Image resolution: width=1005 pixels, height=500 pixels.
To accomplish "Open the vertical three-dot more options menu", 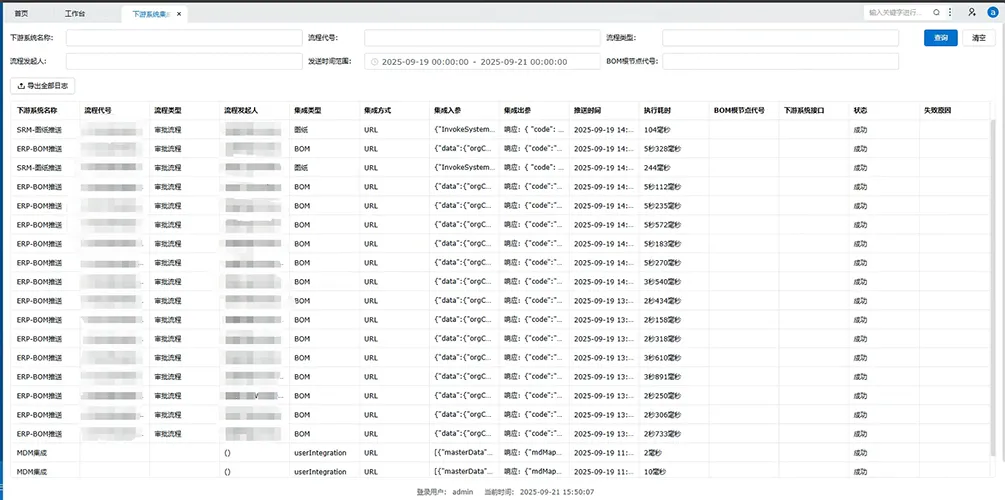I will 949,13.
